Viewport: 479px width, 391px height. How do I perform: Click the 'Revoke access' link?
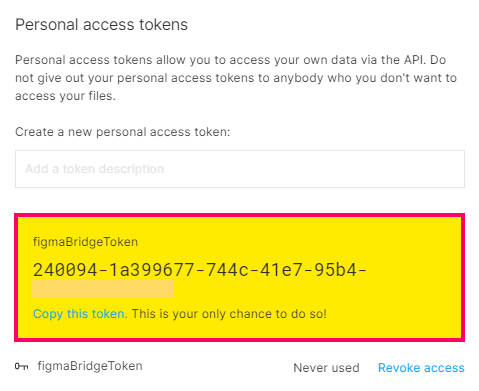click(421, 368)
